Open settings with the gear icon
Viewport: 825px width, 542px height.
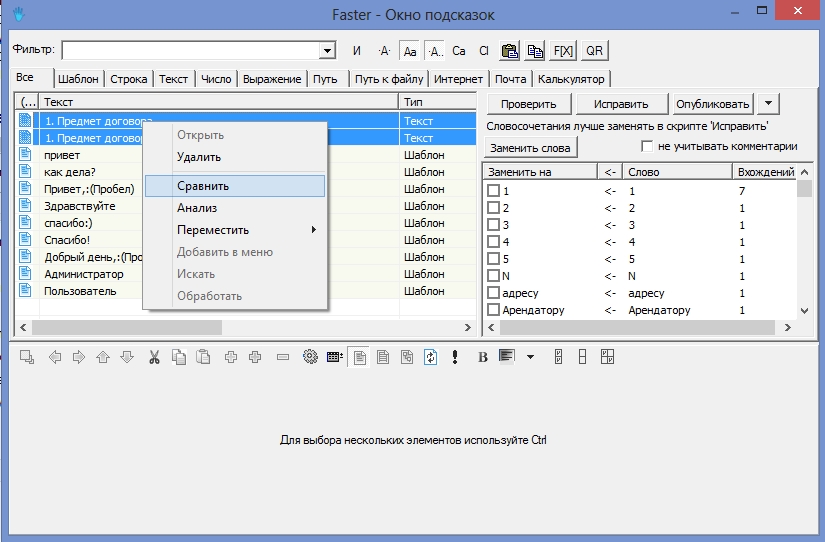pyautogui.click(x=310, y=357)
